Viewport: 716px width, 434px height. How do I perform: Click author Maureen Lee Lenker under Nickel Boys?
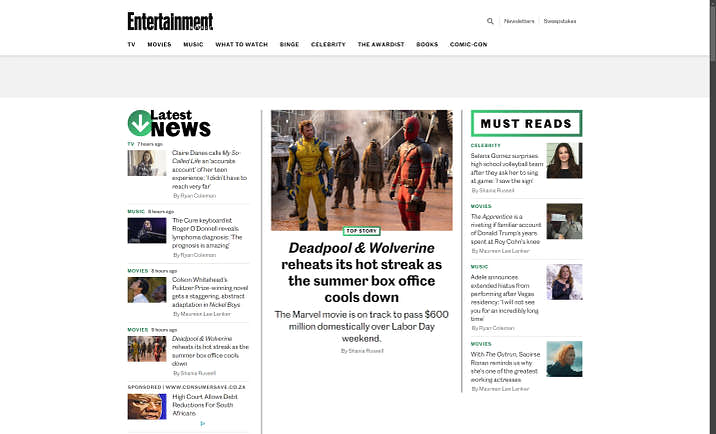coord(205,314)
